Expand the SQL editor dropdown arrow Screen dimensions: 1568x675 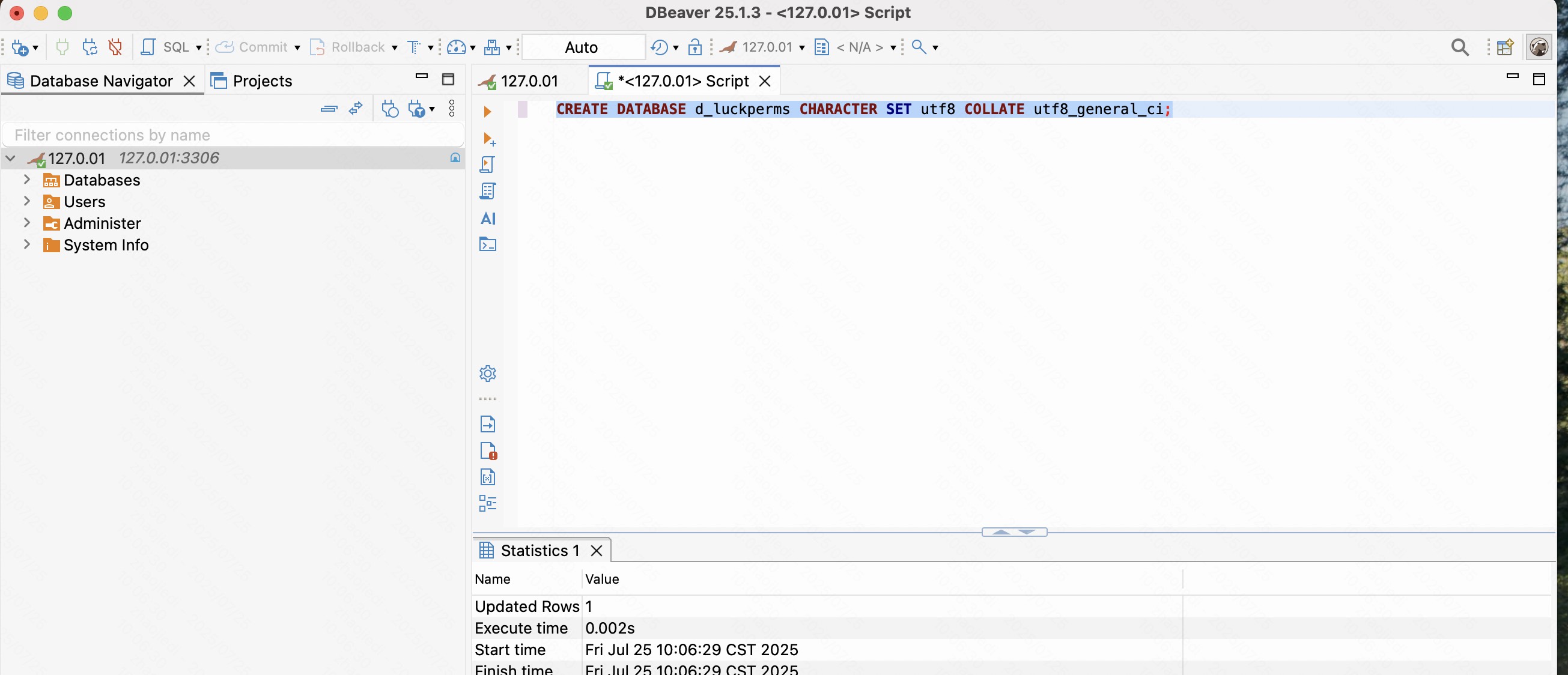pos(198,47)
